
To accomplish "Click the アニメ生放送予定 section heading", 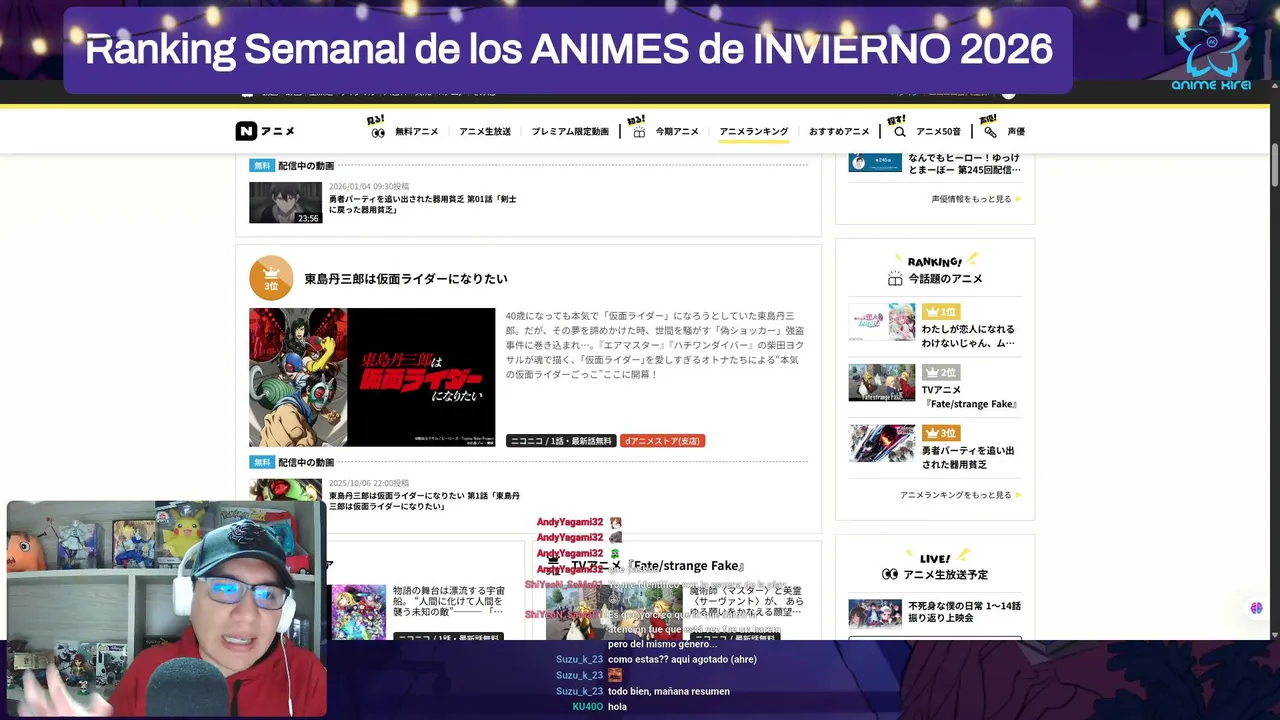I will click(946, 575).
